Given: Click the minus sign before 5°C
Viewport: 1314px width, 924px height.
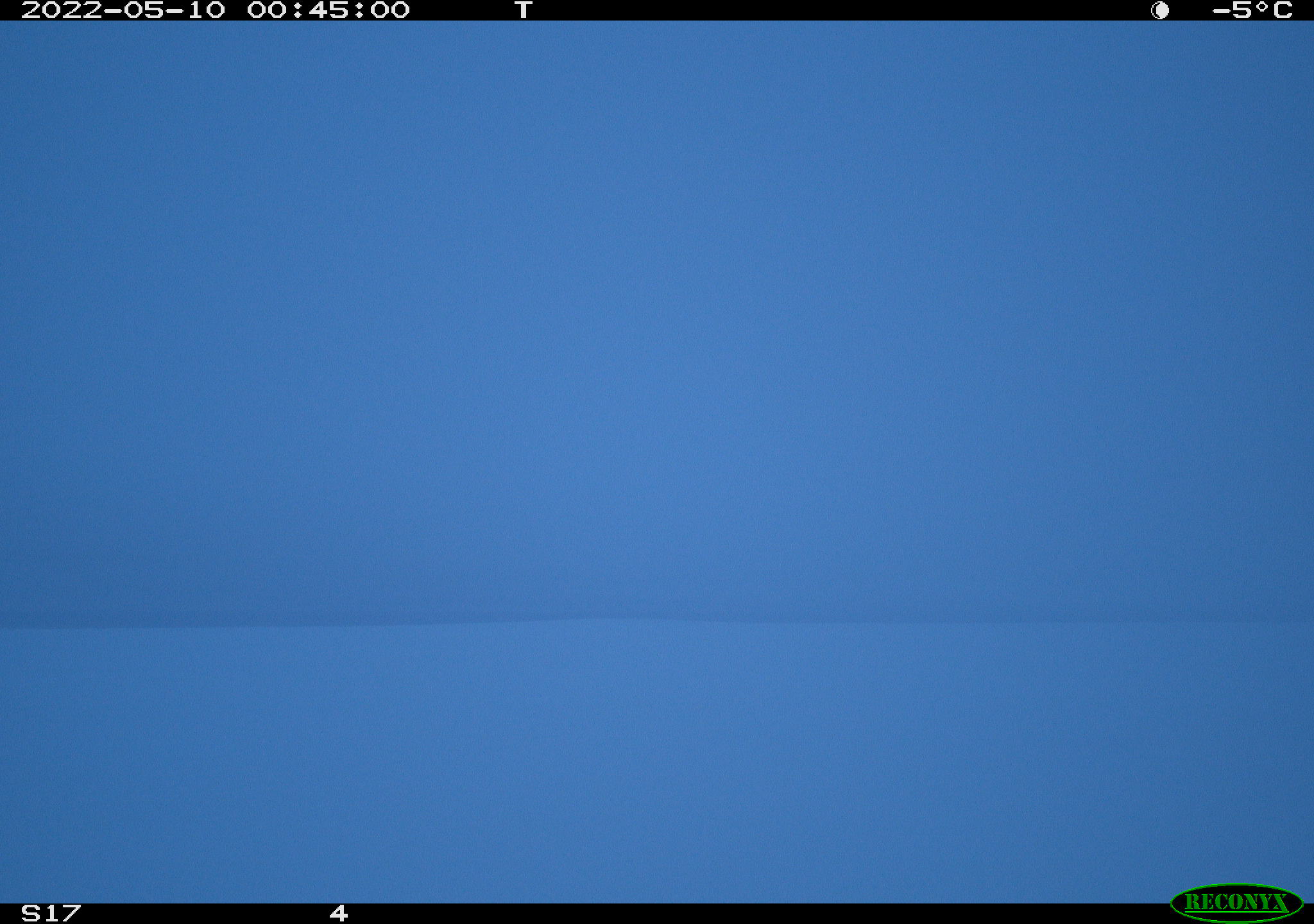Looking at the screenshot, I should (1221, 10).
